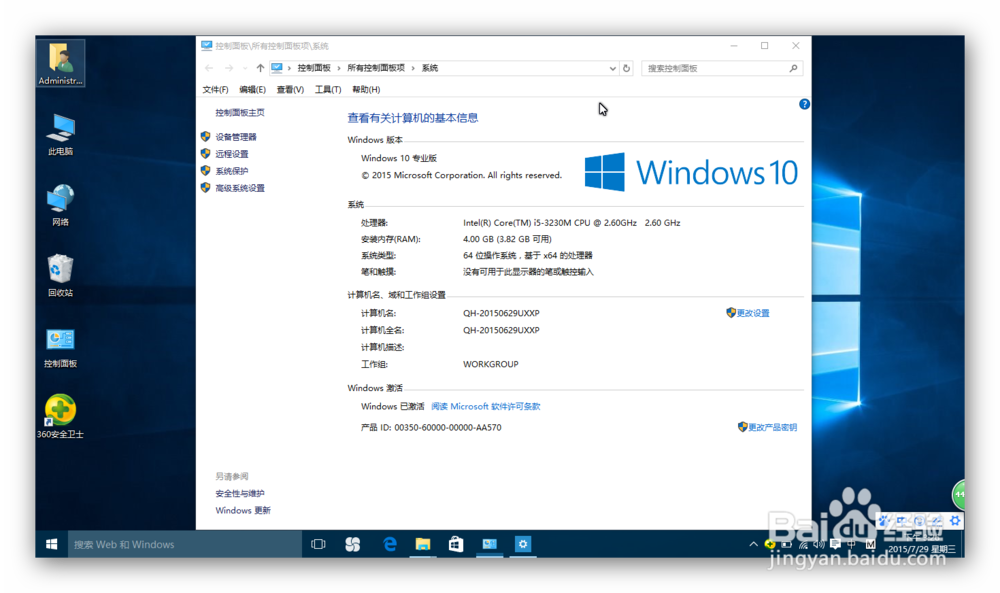Open the 编辑(E) menu
The width and height of the screenshot is (1000, 593).
click(x=252, y=90)
